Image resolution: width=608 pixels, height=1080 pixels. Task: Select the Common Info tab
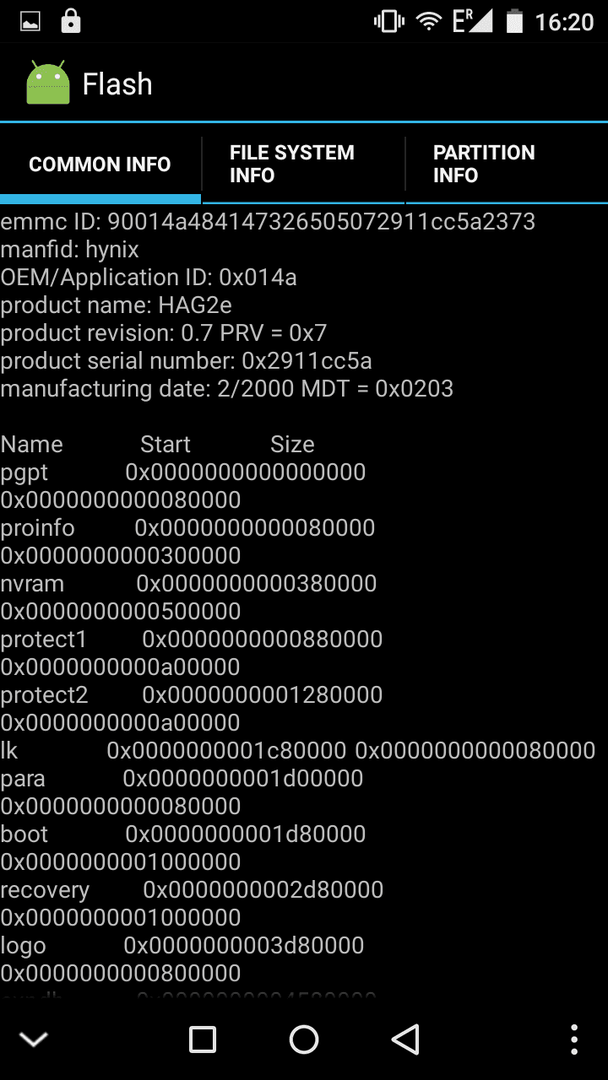(x=101, y=164)
